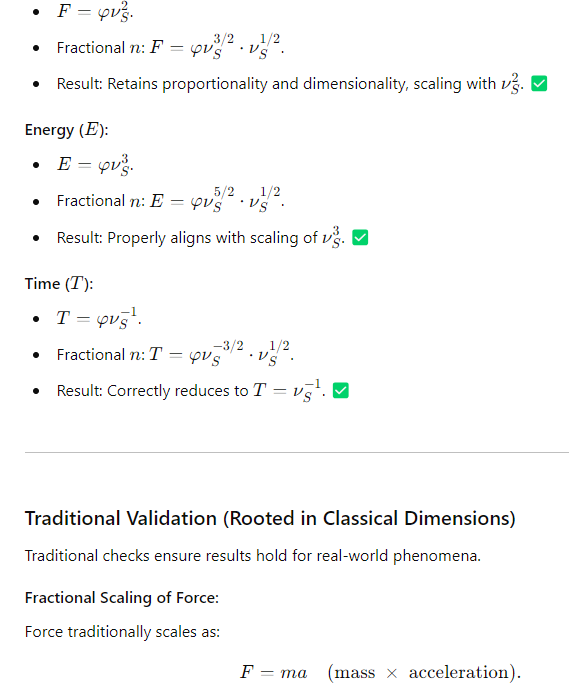Click 'Result: Correctly reduces to' text
The image size is (569, 691).
click(152, 391)
